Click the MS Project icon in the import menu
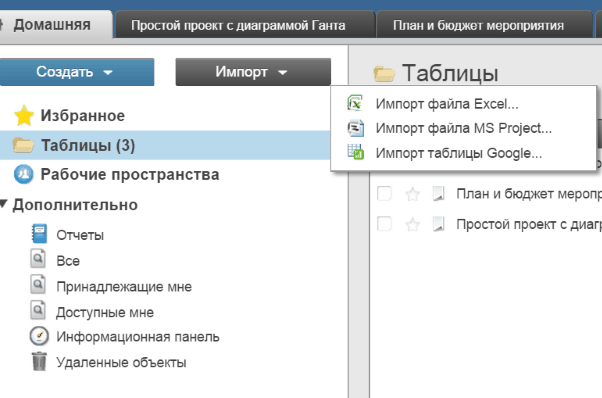This screenshot has width=602, height=398. tap(356, 128)
